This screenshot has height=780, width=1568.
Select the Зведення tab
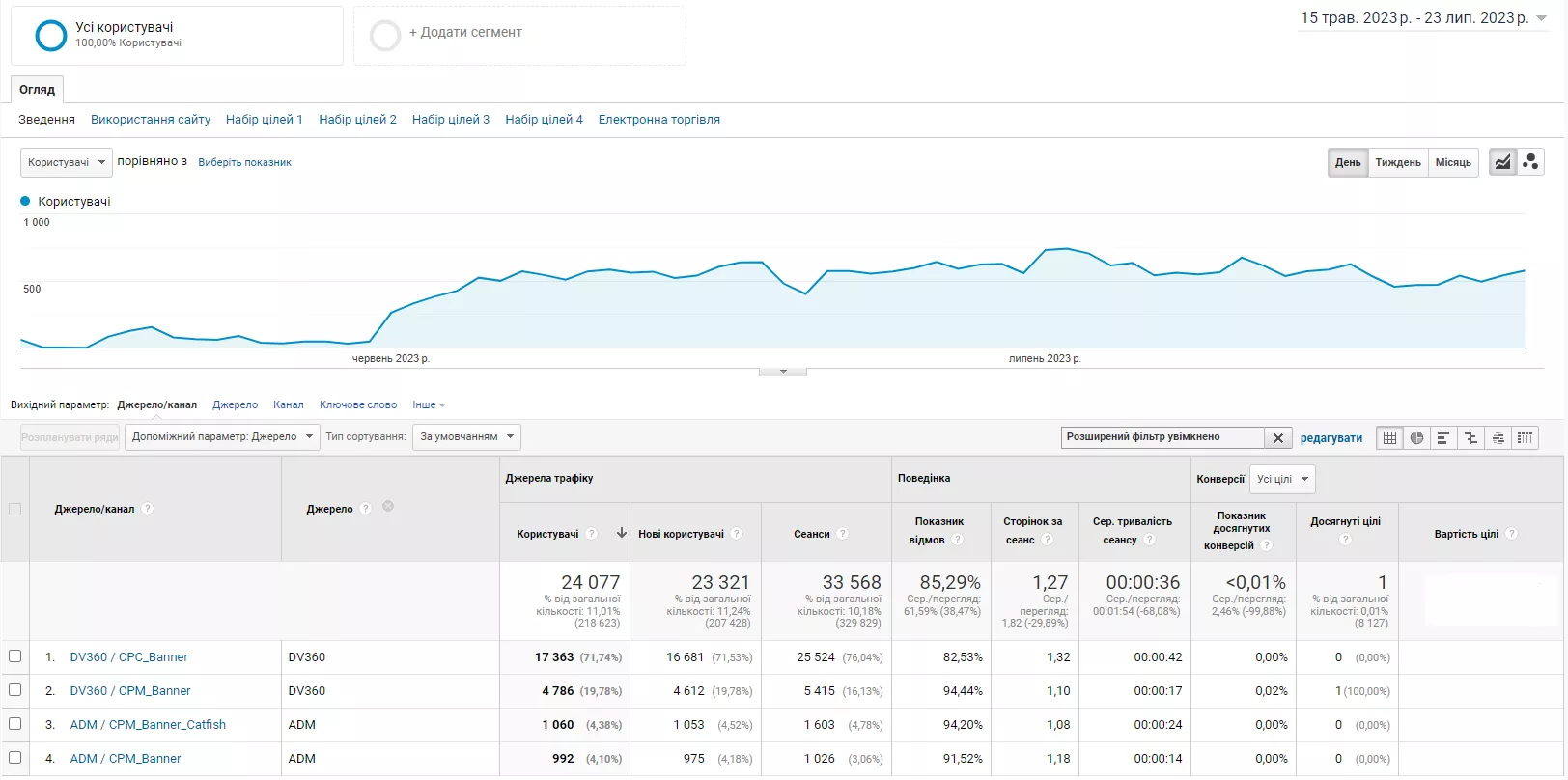pos(46,120)
